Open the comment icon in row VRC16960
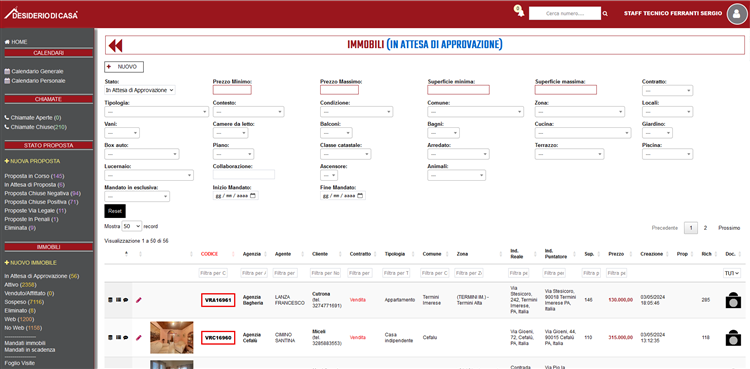The image size is (750, 369). point(125,337)
